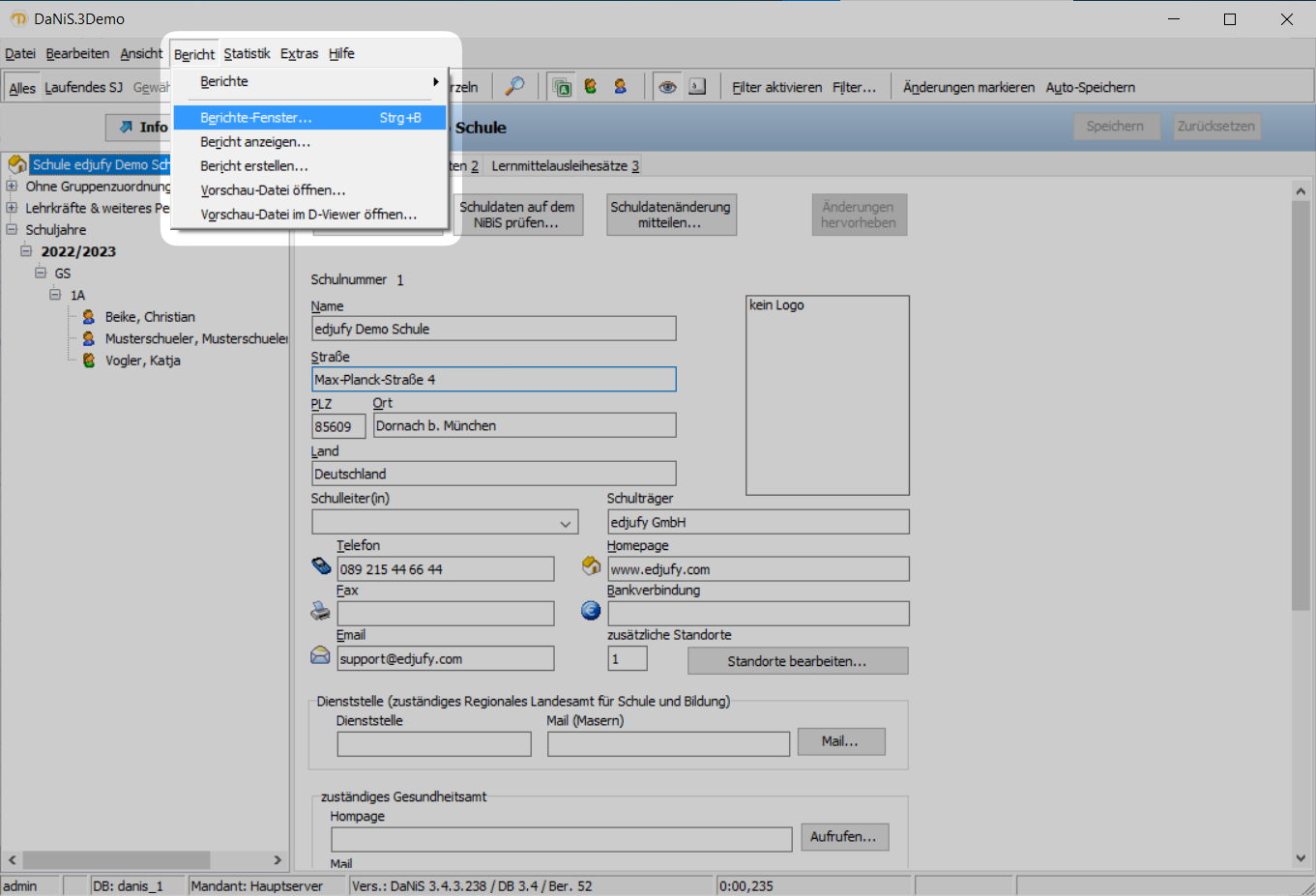This screenshot has width=1316, height=896.
Task: Click into the Straße input field
Action: (x=493, y=380)
